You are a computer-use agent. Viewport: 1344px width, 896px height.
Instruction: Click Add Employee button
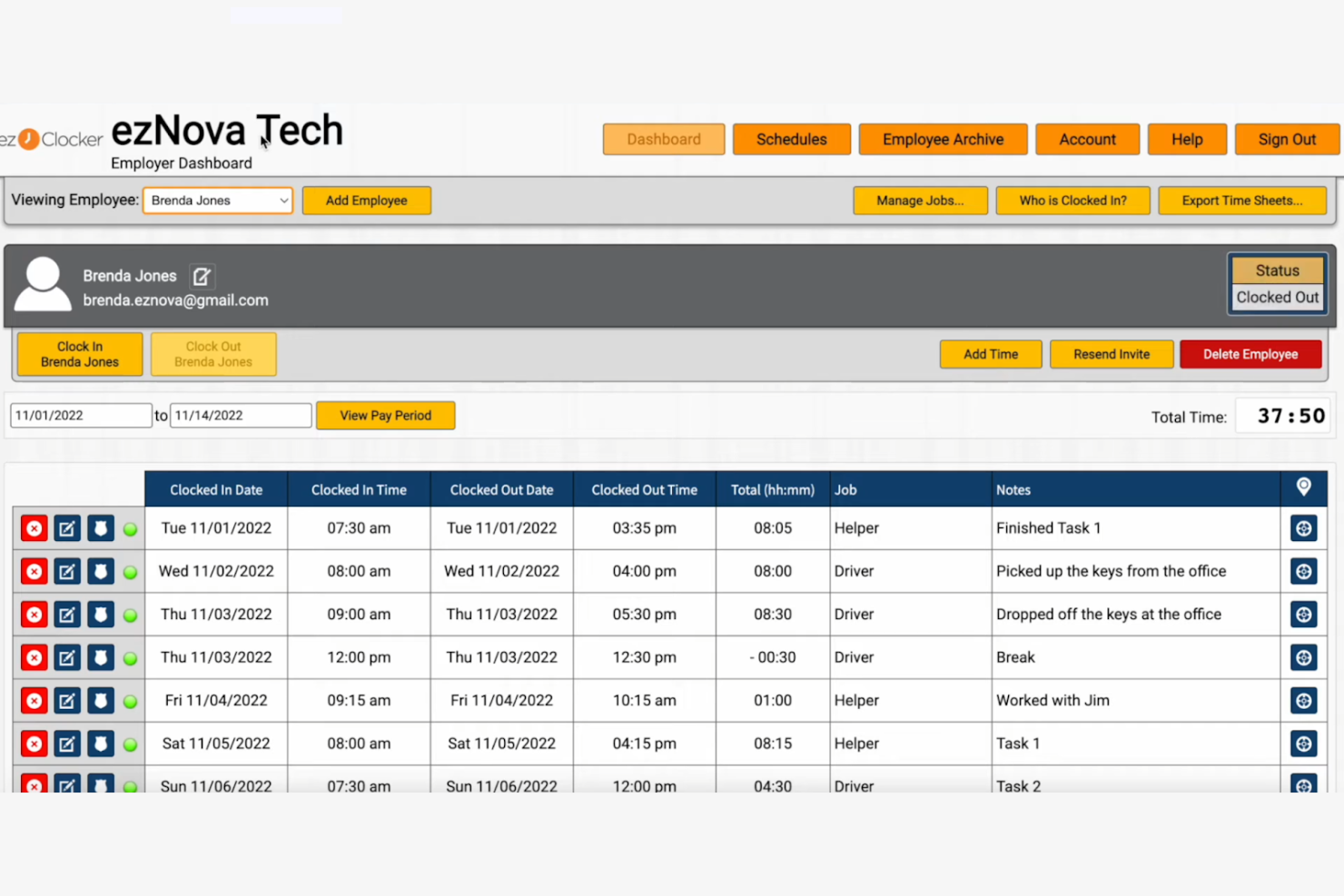[367, 201]
